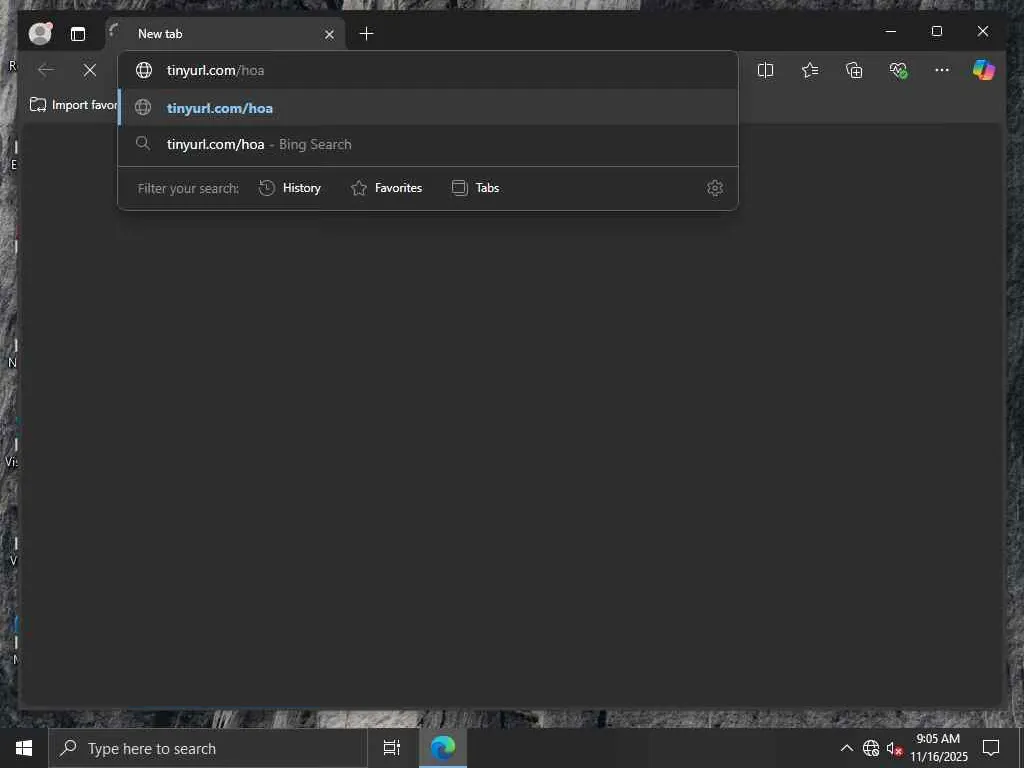Launch the Copilot icon
The width and height of the screenshot is (1024, 768).
click(984, 70)
